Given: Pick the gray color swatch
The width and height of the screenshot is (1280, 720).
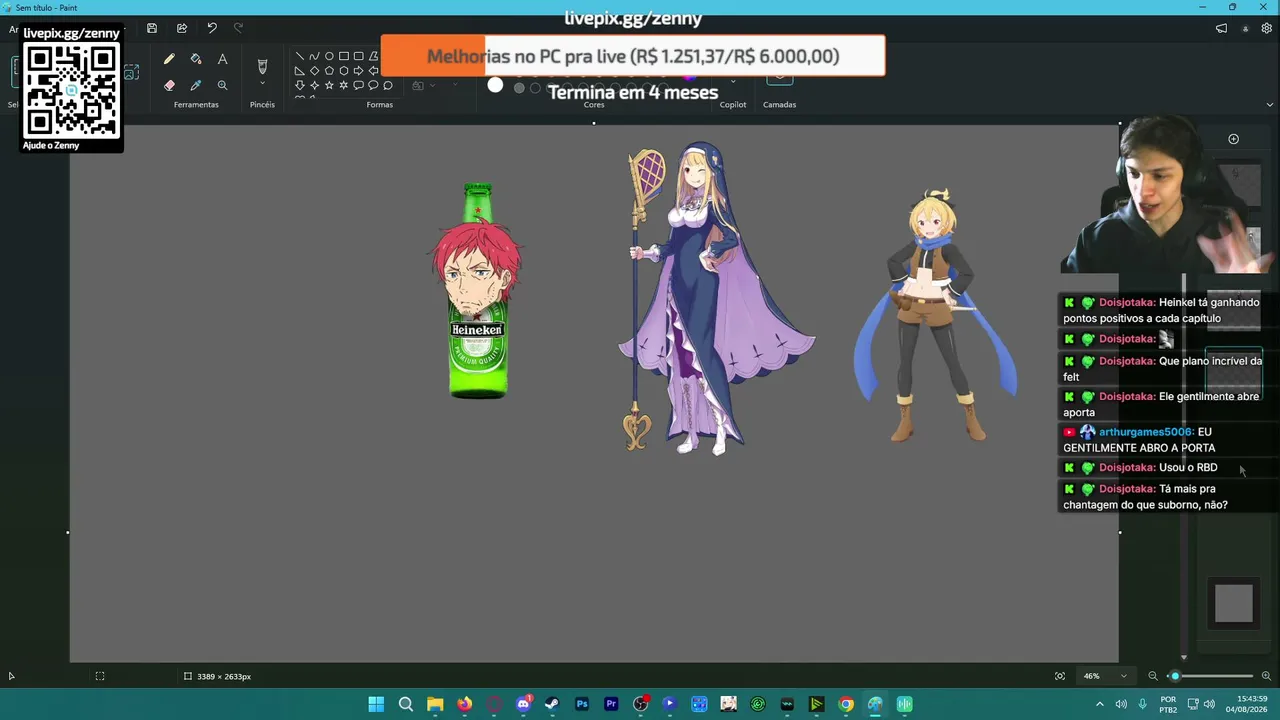Looking at the screenshot, I should [x=519, y=88].
